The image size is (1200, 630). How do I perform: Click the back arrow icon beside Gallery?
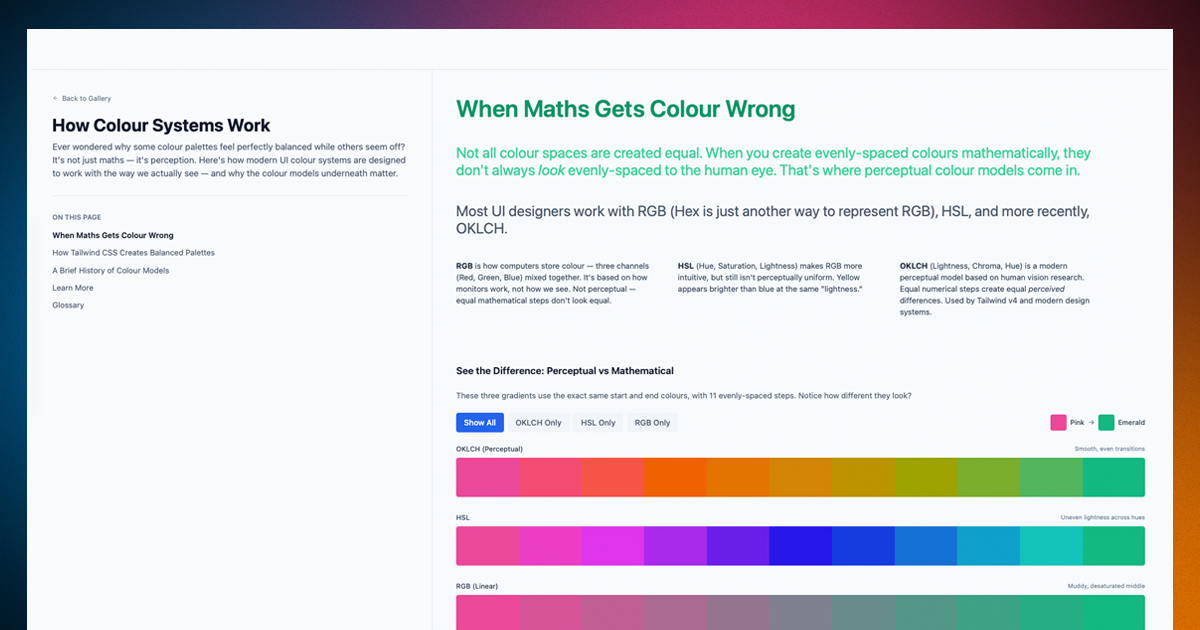(55, 99)
